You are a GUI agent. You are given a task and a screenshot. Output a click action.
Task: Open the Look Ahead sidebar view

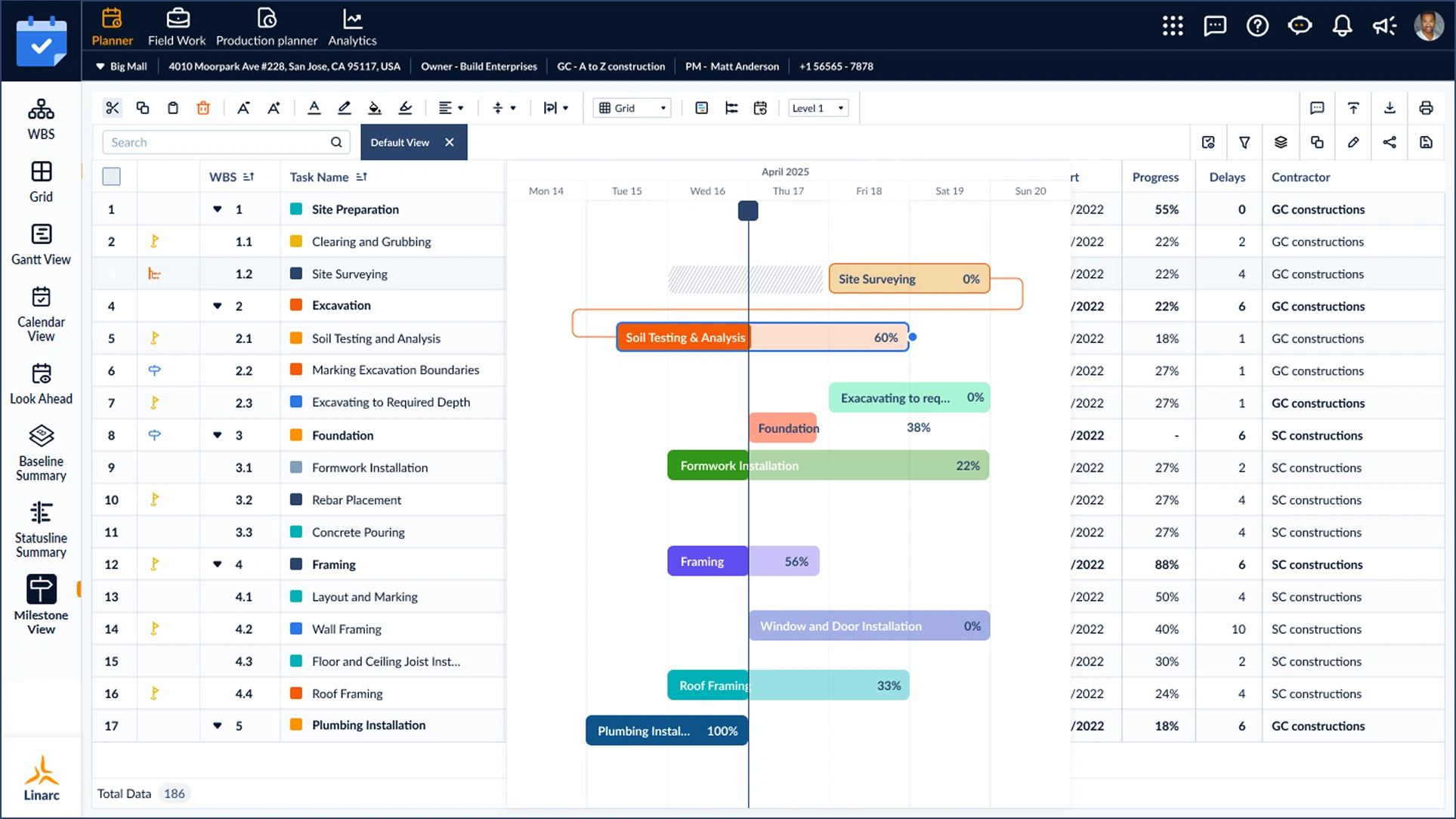coord(41,384)
